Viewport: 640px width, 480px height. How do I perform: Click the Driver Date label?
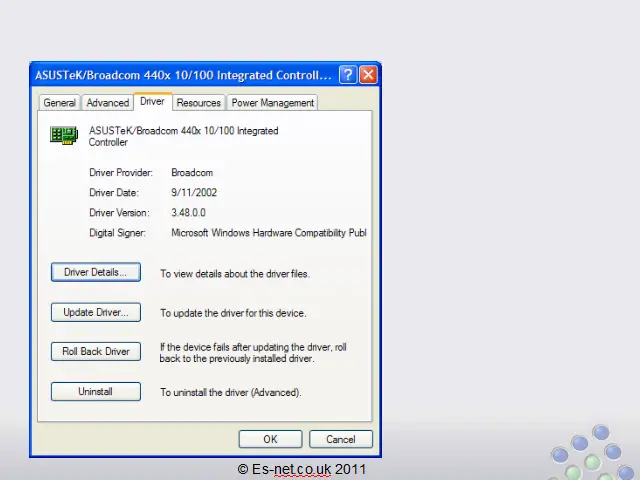pos(114,193)
